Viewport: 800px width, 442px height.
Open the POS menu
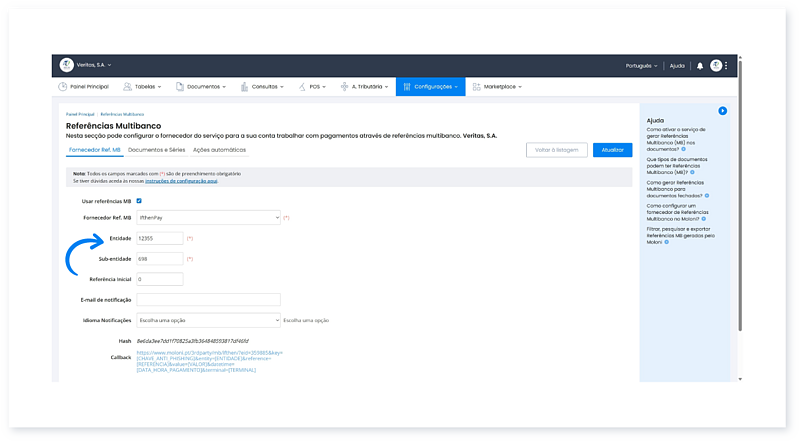(312, 87)
